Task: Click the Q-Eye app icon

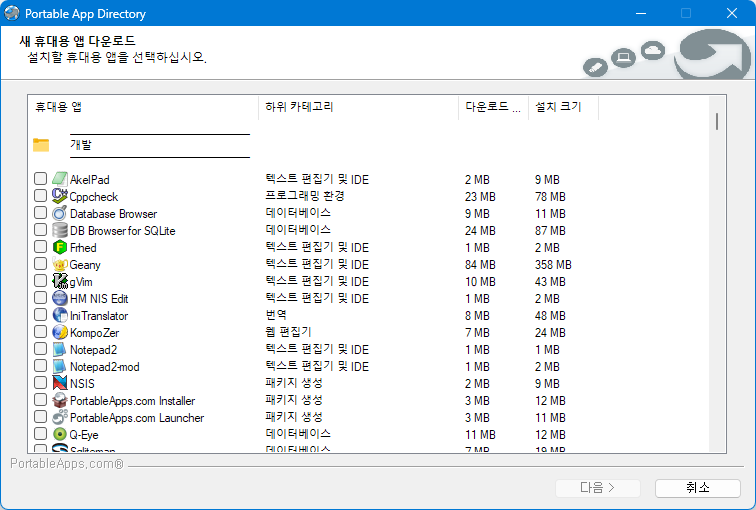Action: pos(60,434)
